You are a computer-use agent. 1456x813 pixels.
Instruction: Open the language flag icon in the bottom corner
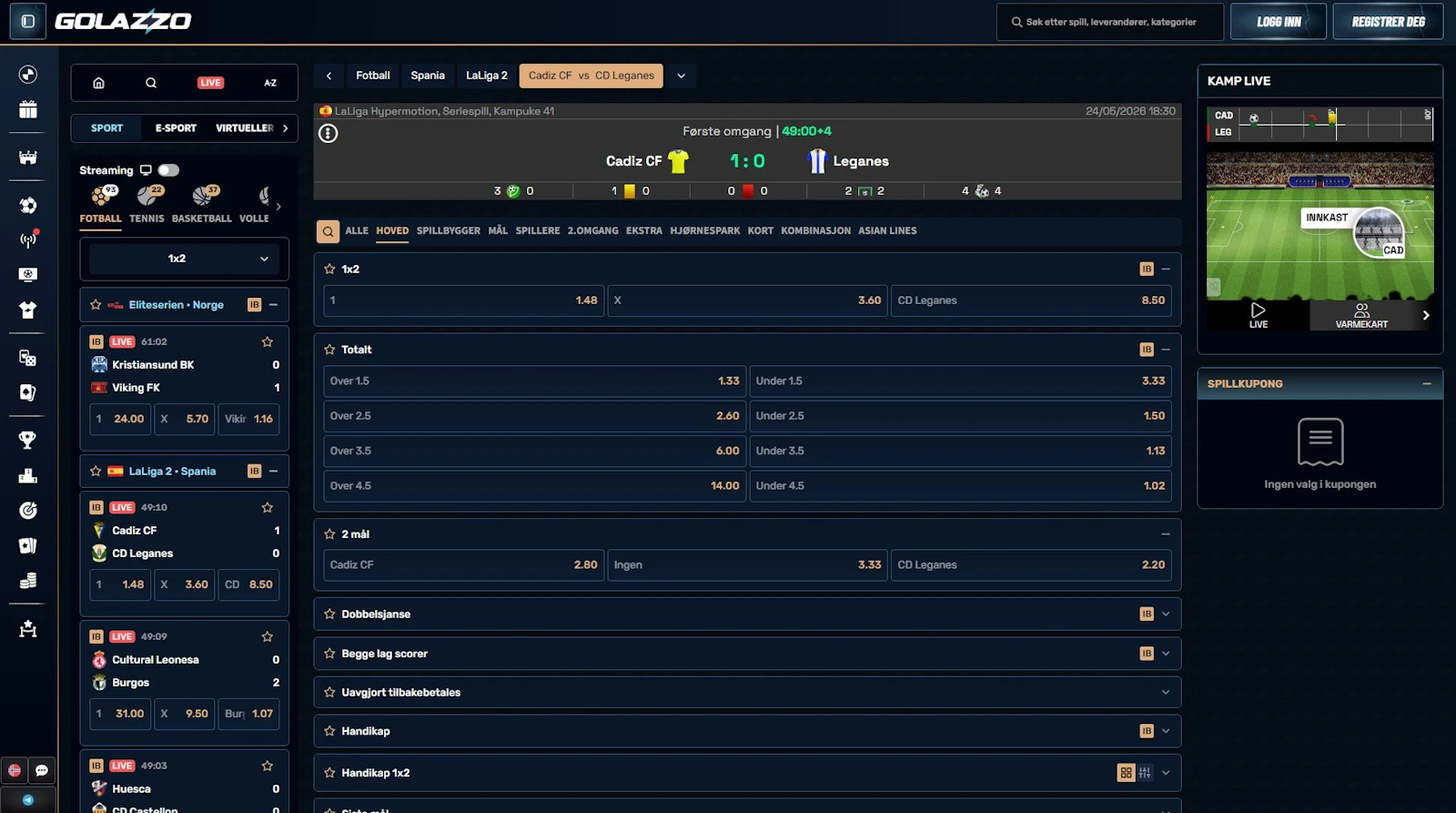15,770
